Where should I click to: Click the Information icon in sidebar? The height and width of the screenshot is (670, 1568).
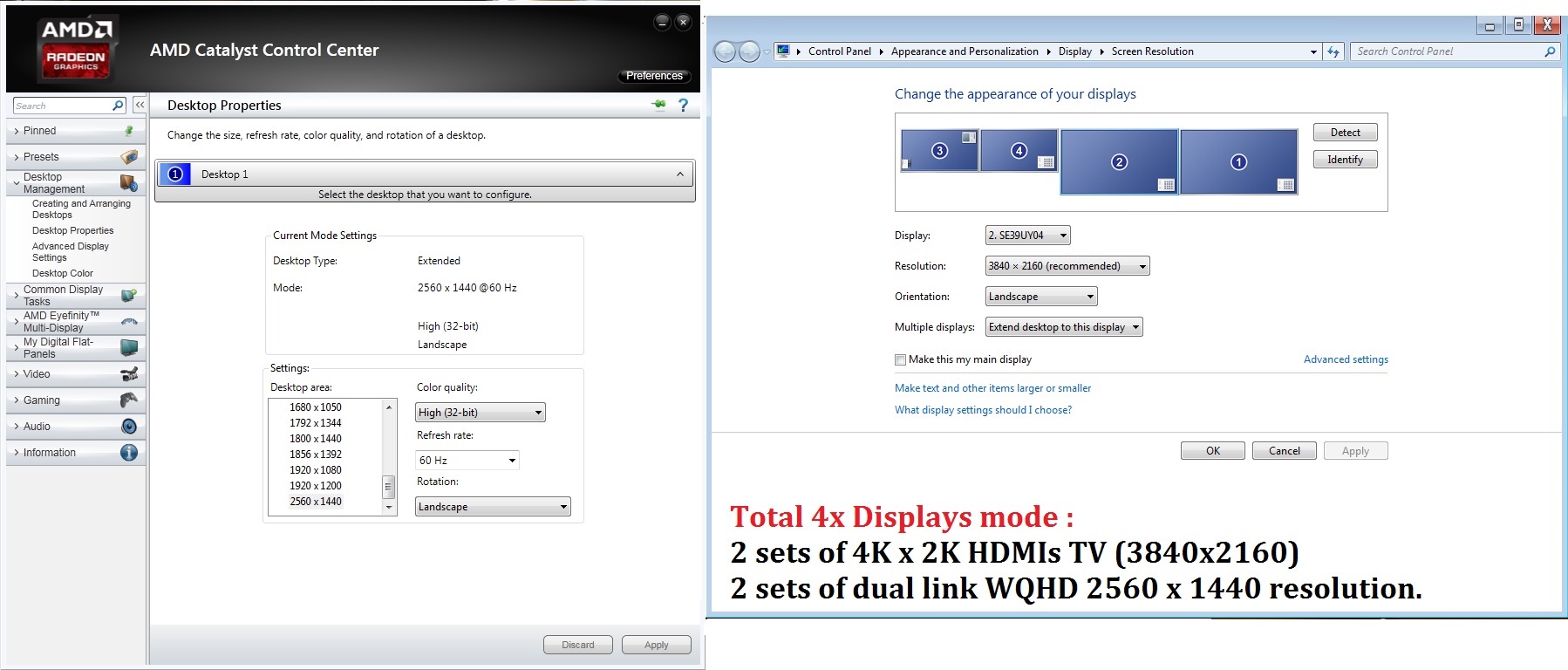[x=129, y=453]
